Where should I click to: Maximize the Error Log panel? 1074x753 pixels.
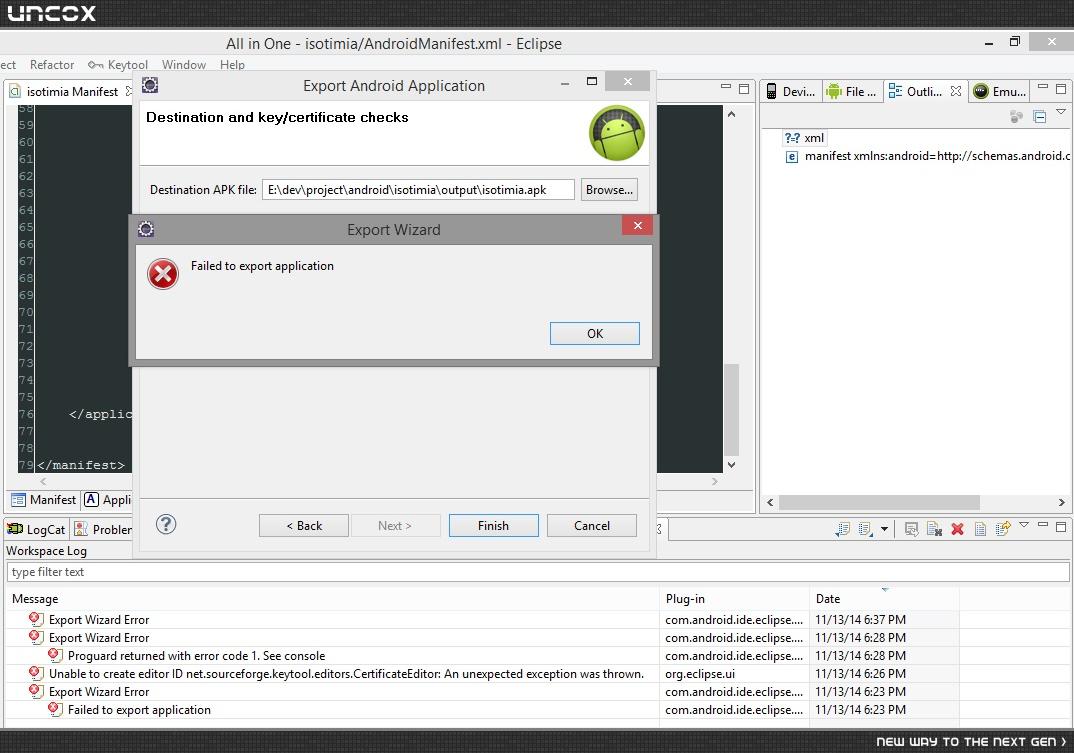click(1061, 527)
